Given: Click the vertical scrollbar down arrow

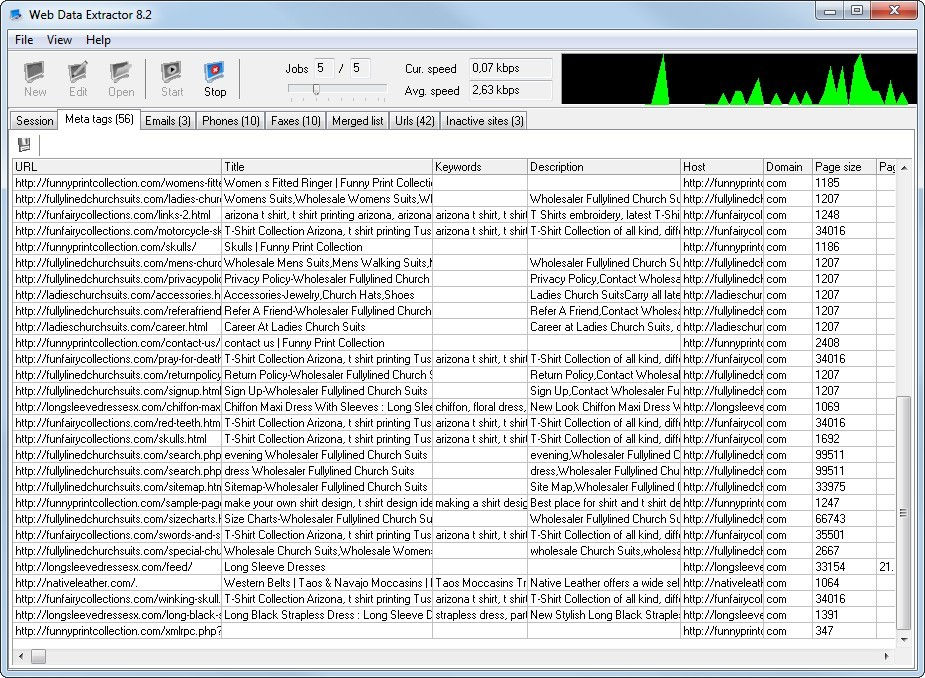Looking at the screenshot, I should click(x=904, y=640).
